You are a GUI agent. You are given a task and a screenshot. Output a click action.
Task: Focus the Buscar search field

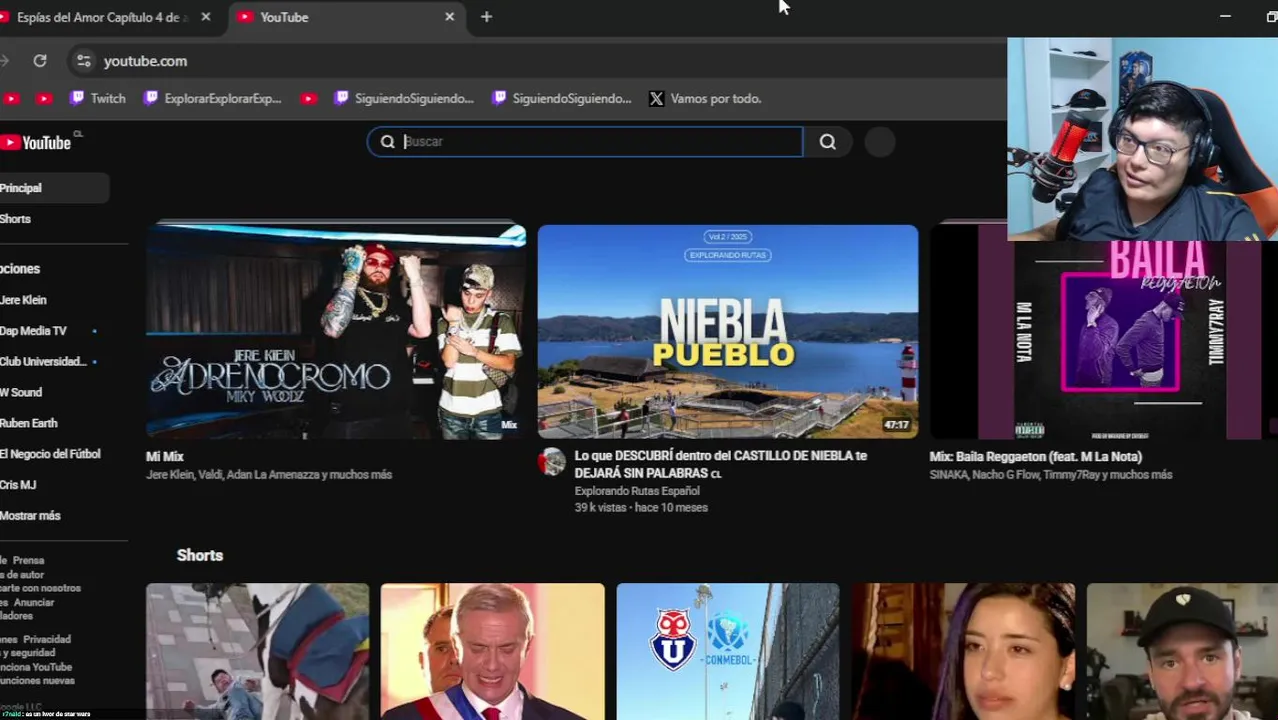pos(585,142)
